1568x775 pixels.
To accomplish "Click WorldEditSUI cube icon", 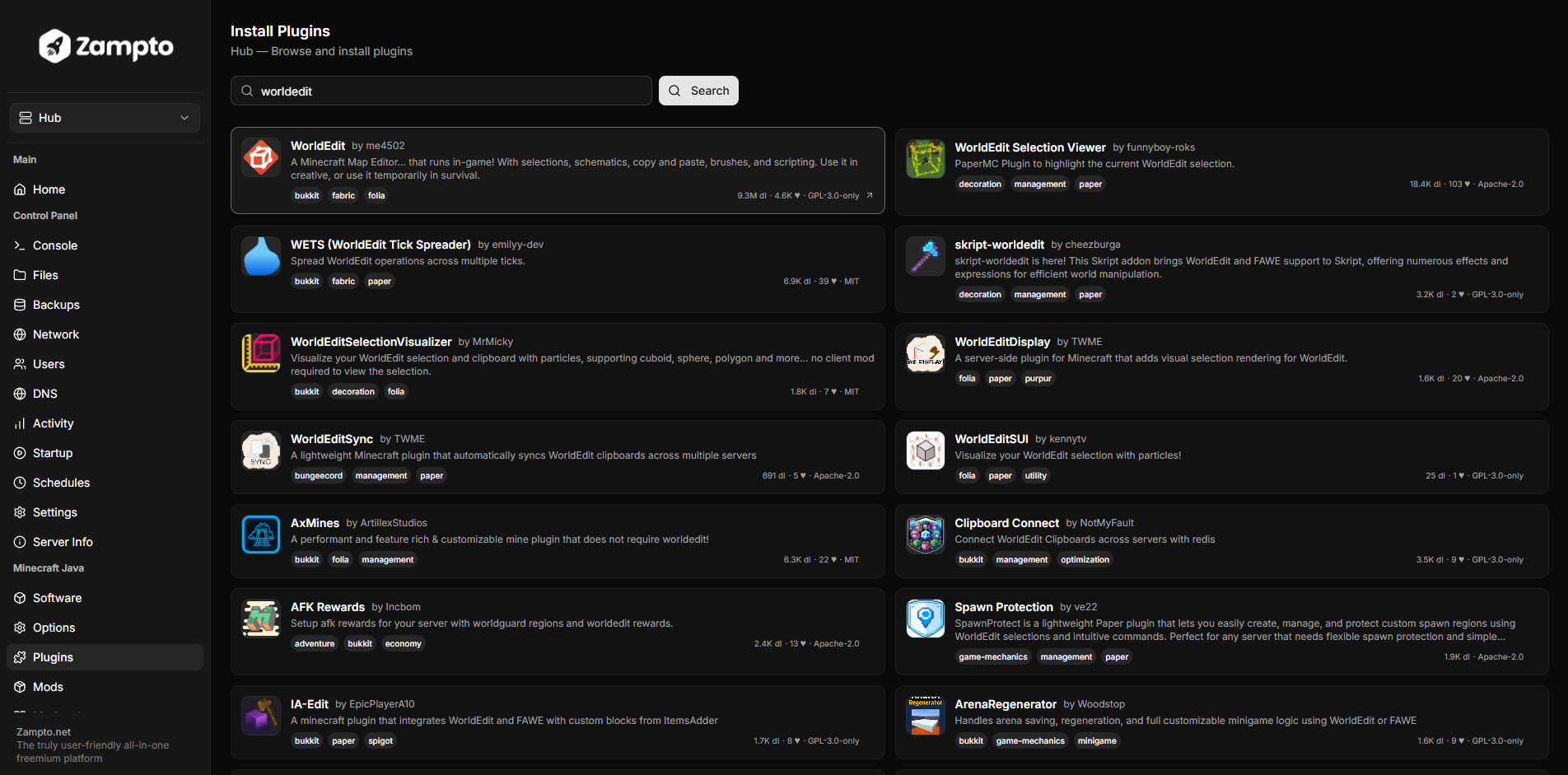I will (x=926, y=451).
